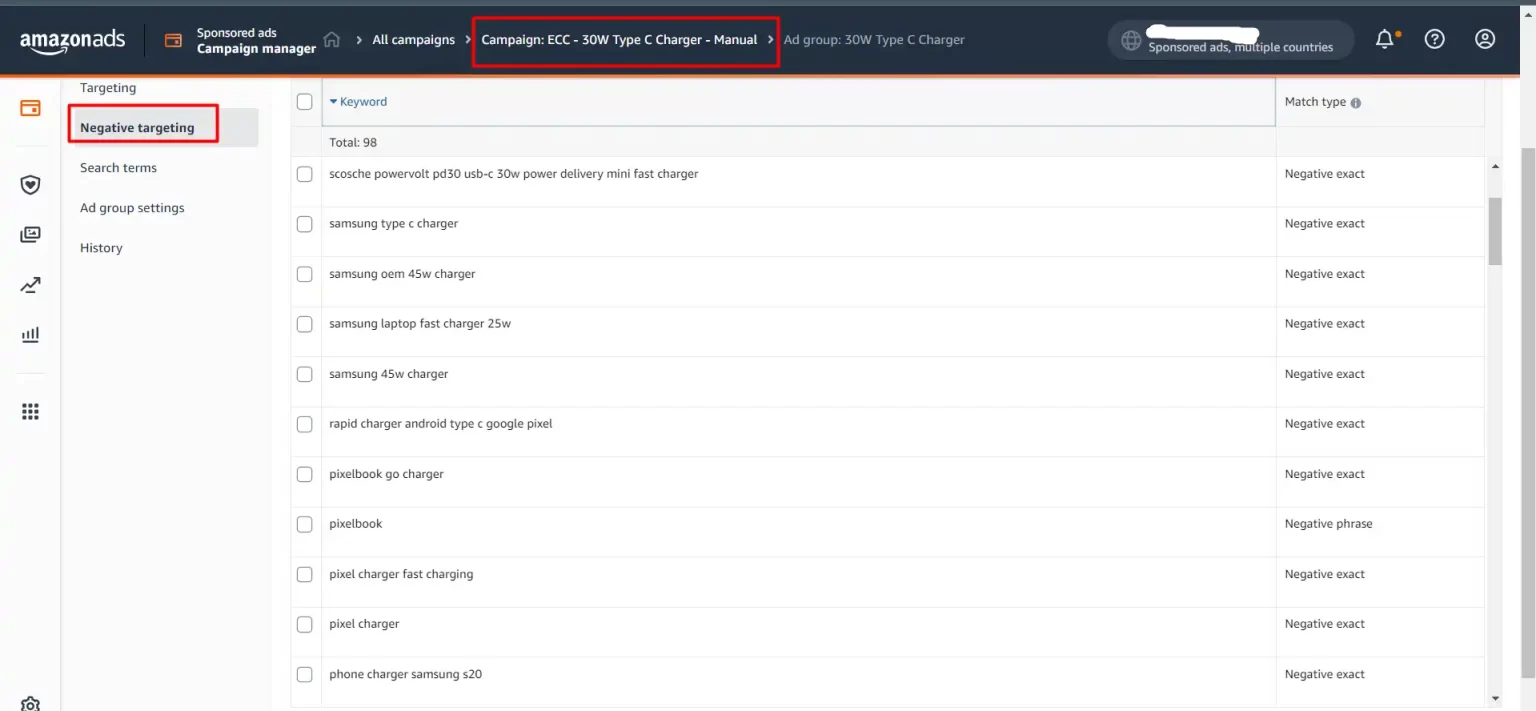Open Ad group settings
The image size is (1536, 711).
[x=132, y=208]
